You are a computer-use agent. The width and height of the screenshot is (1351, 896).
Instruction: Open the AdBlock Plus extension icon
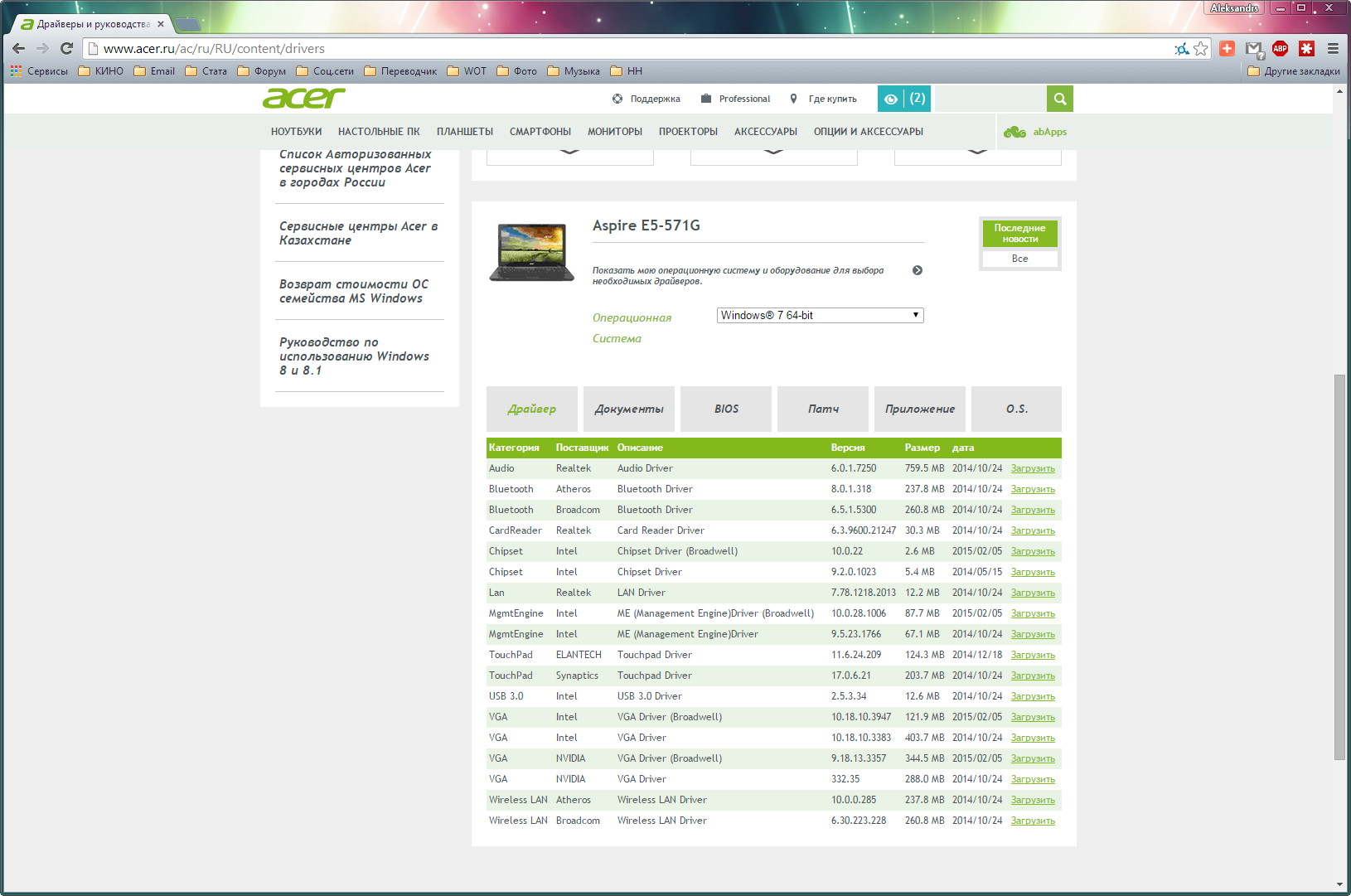1280,49
